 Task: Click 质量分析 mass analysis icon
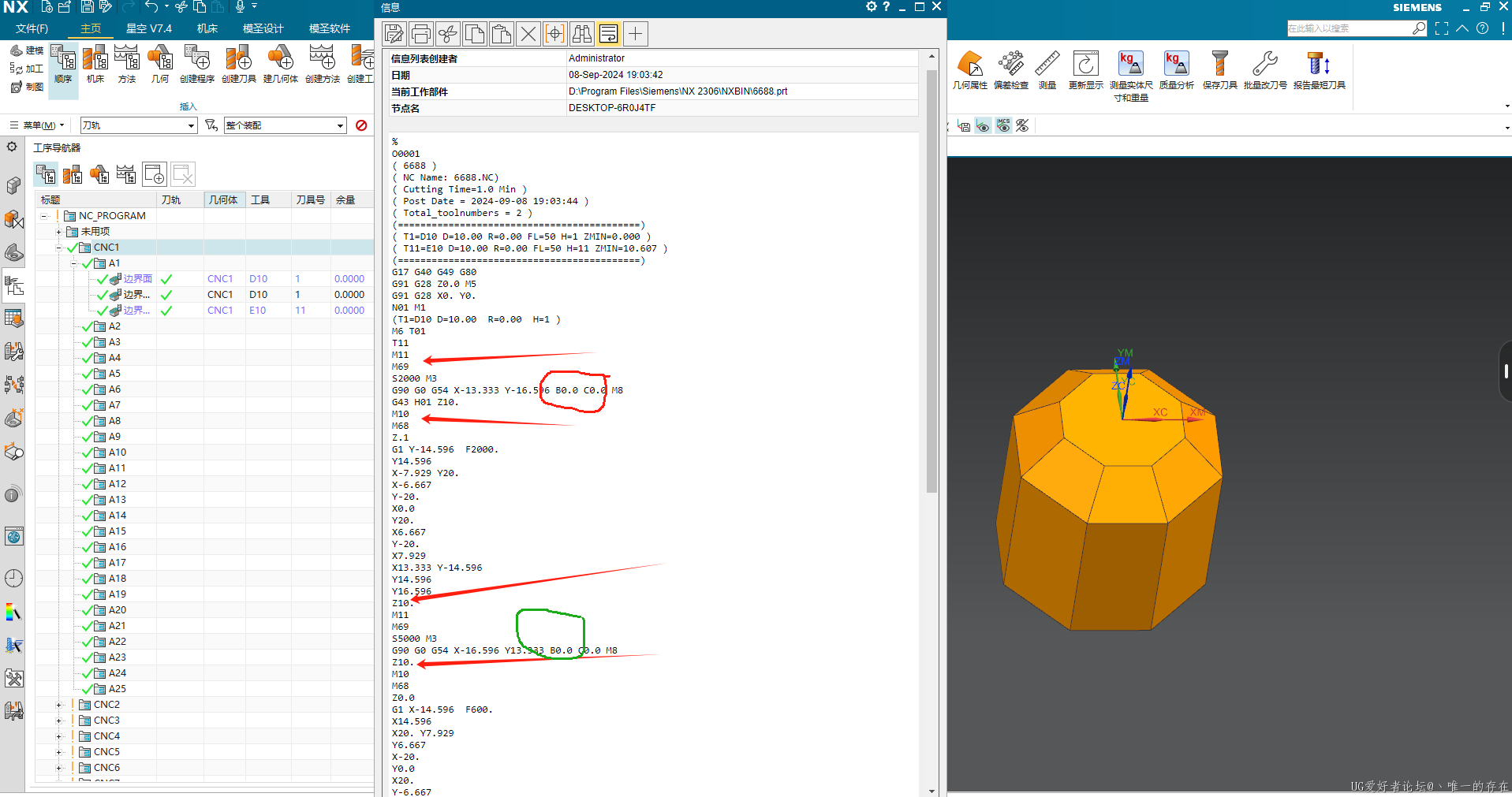pyautogui.click(x=1177, y=70)
